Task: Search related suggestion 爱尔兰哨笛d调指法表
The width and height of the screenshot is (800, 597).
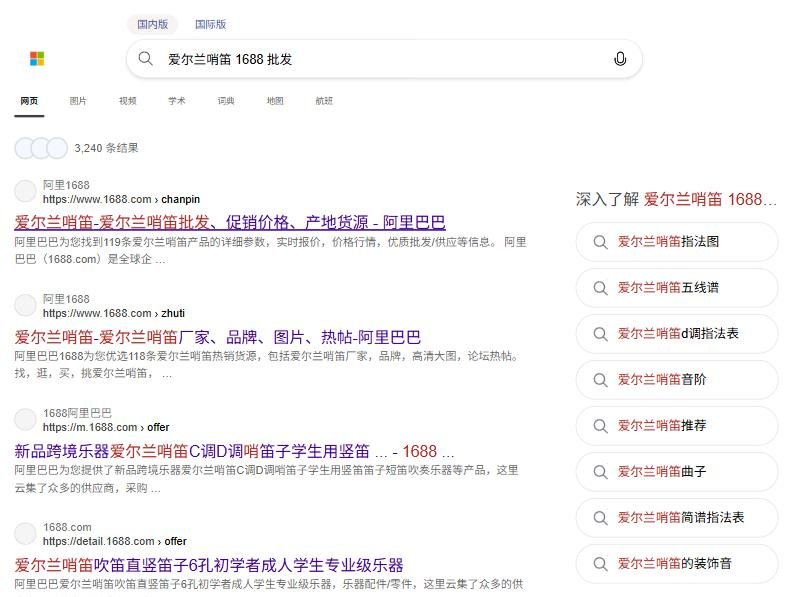Action: [x=677, y=333]
